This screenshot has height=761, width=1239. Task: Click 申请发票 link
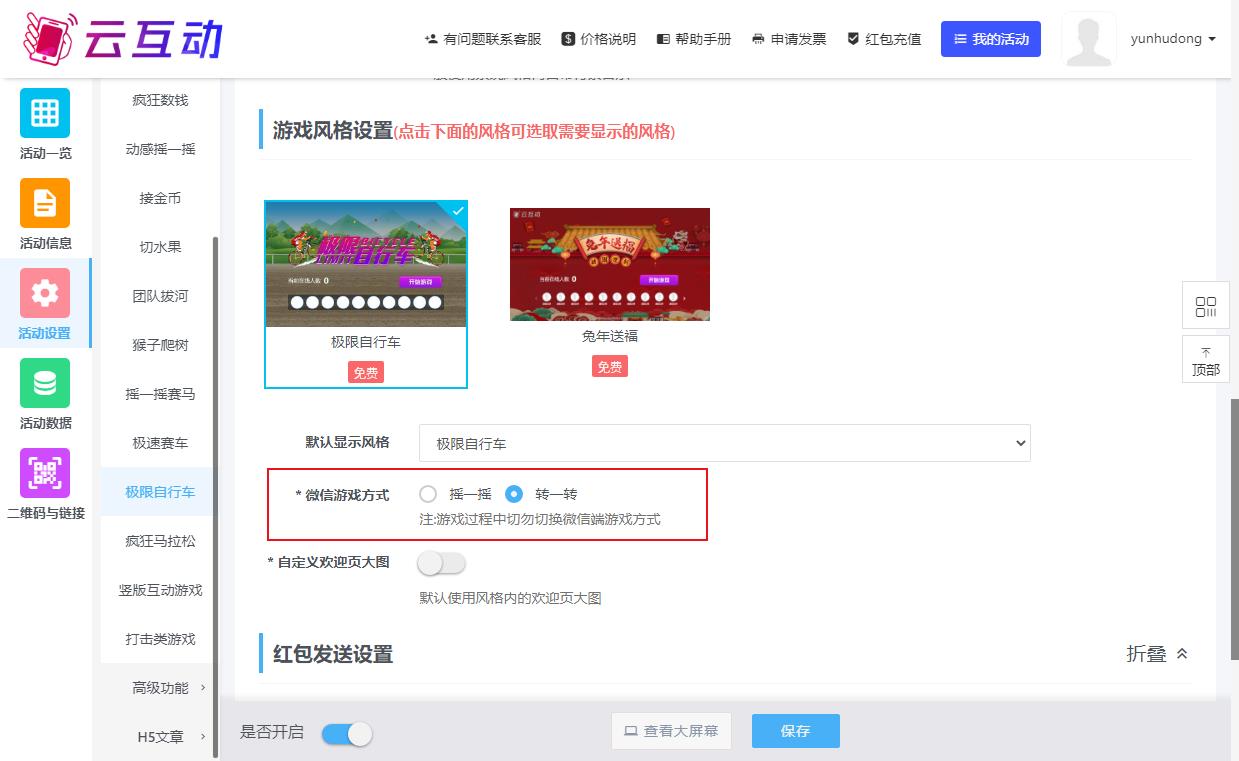789,39
